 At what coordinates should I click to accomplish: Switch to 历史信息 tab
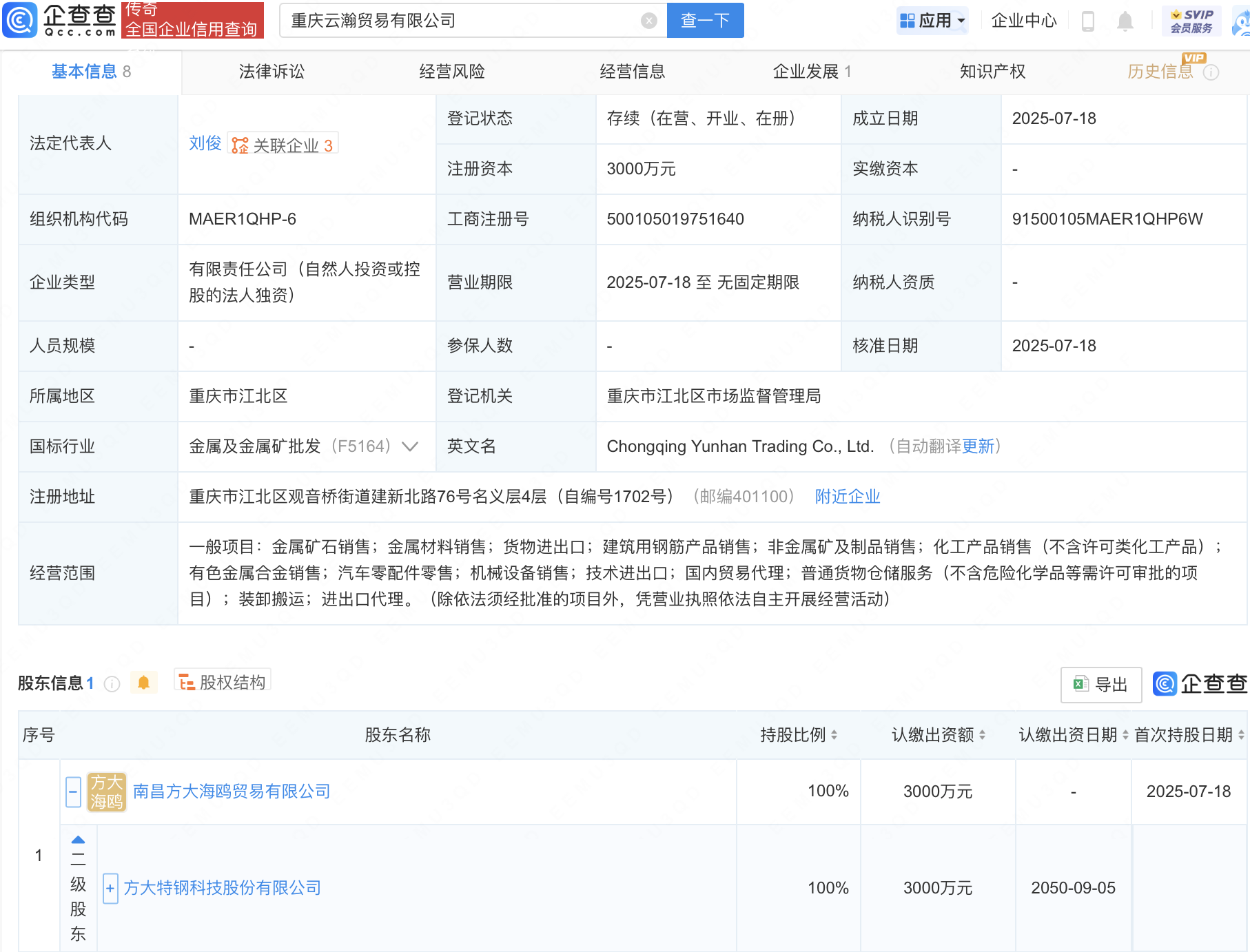[x=1160, y=71]
